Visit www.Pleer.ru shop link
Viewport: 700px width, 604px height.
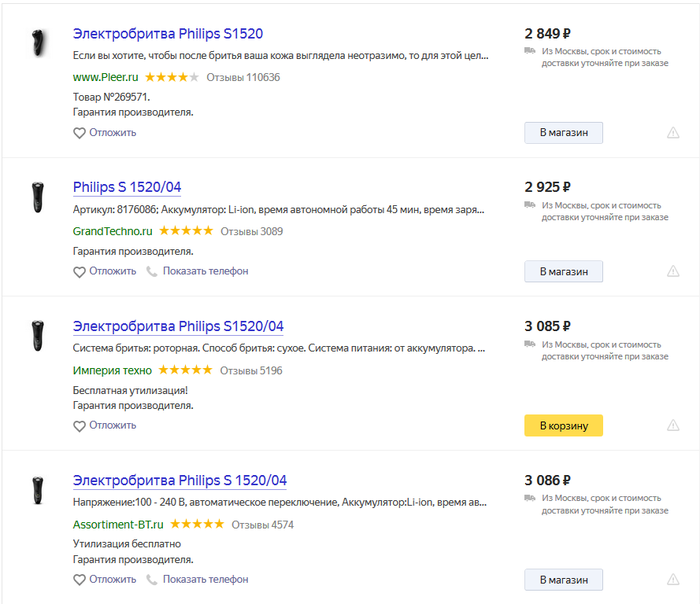(x=106, y=77)
